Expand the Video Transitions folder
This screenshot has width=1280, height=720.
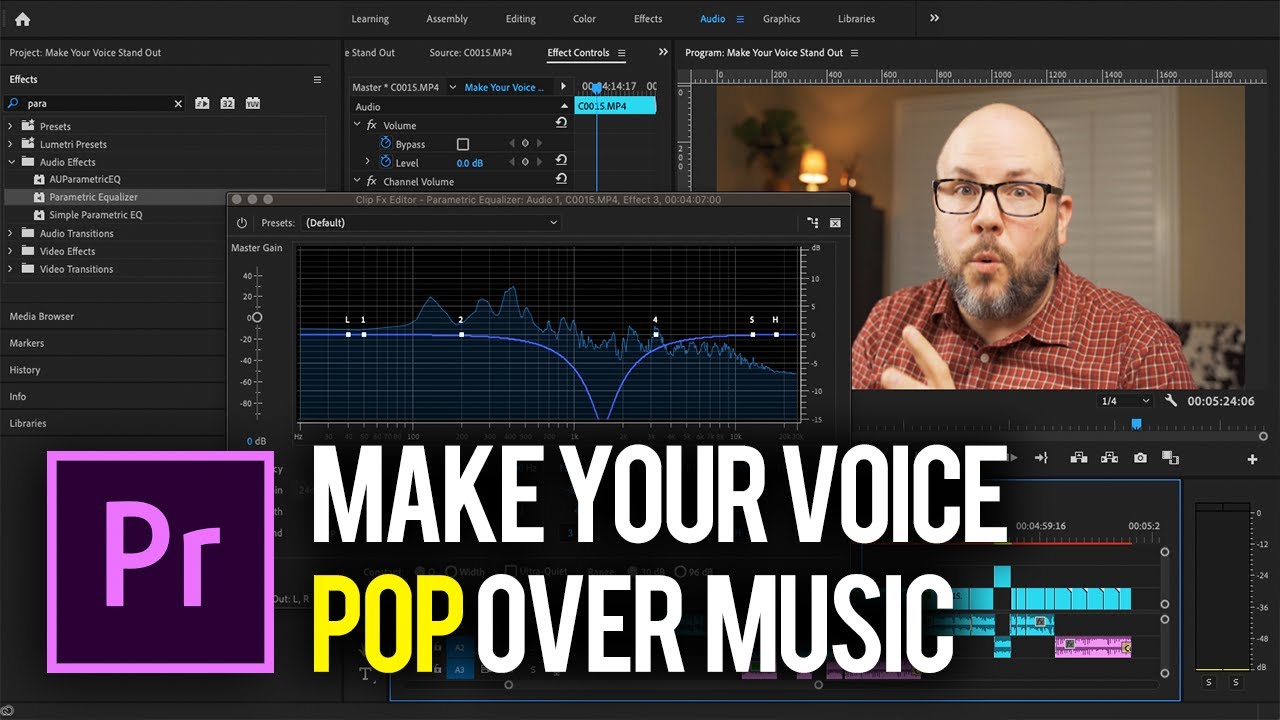click(x=11, y=269)
